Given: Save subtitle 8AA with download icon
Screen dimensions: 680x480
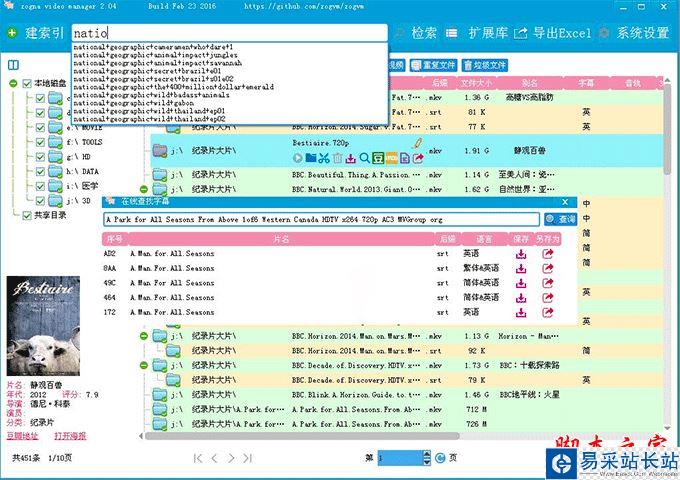Looking at the screenshot, I should point(521,269).
